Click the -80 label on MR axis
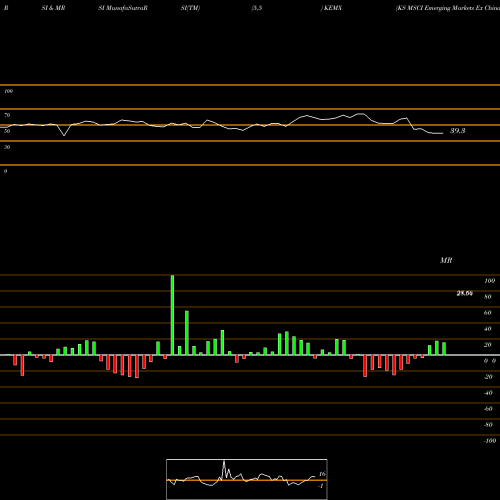 [x=488, y=425]
